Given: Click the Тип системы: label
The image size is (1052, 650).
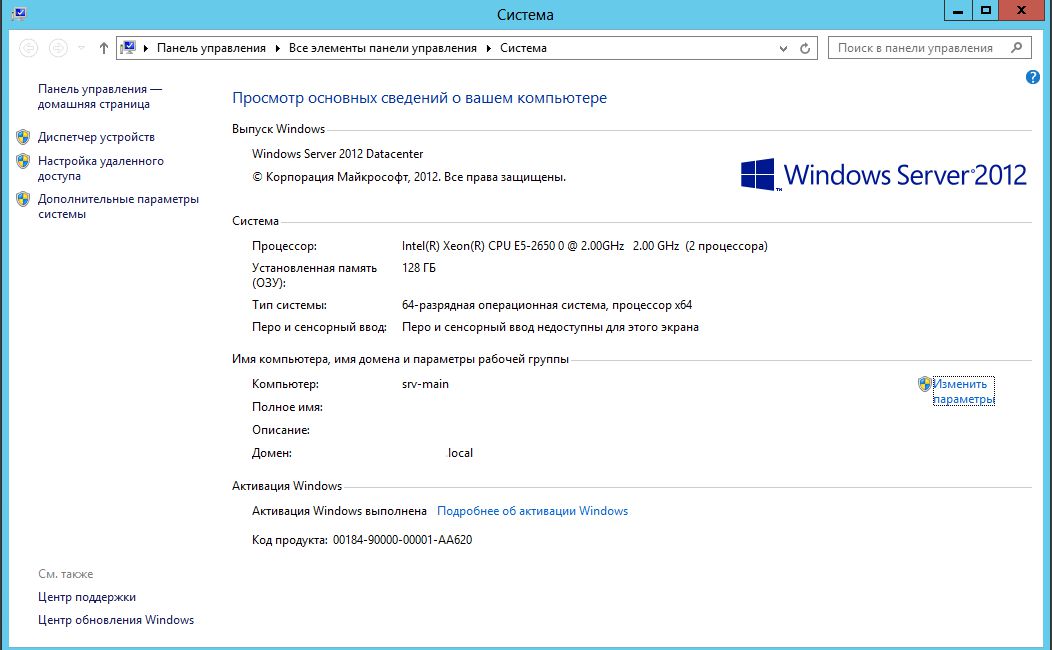Looking at the screenshot, I should (x=289, y=305).
